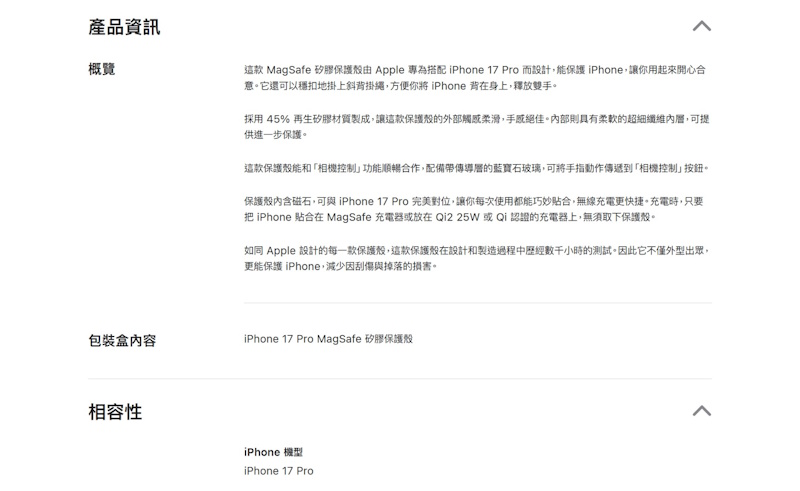Click the 45% figure in the material paragraph
This screenshot has height=491, width=800.
[278, 119]
